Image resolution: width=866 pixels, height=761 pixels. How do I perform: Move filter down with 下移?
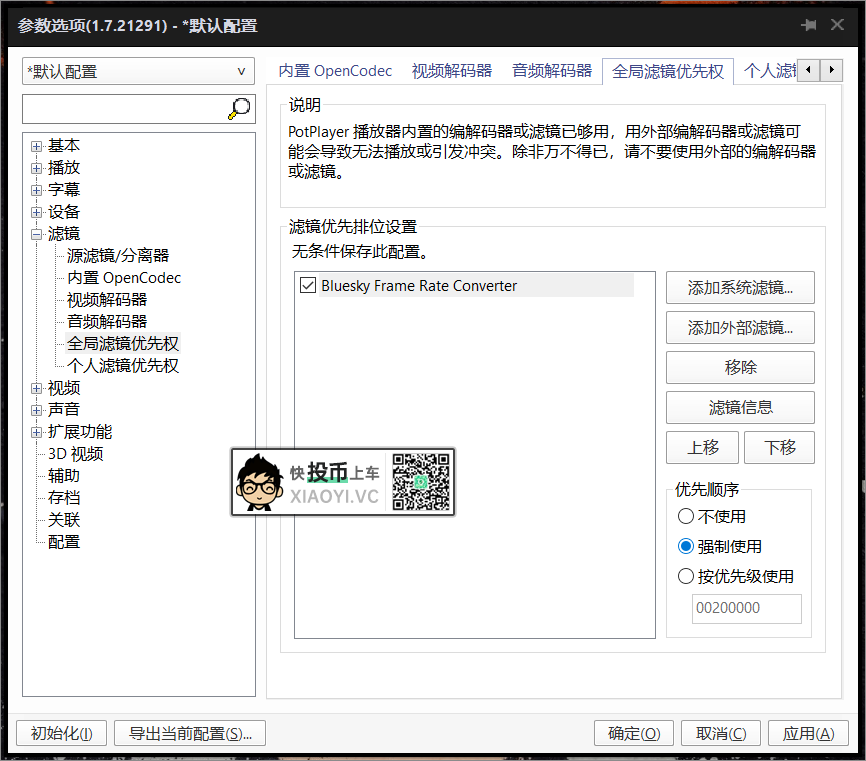coord(779,447)
